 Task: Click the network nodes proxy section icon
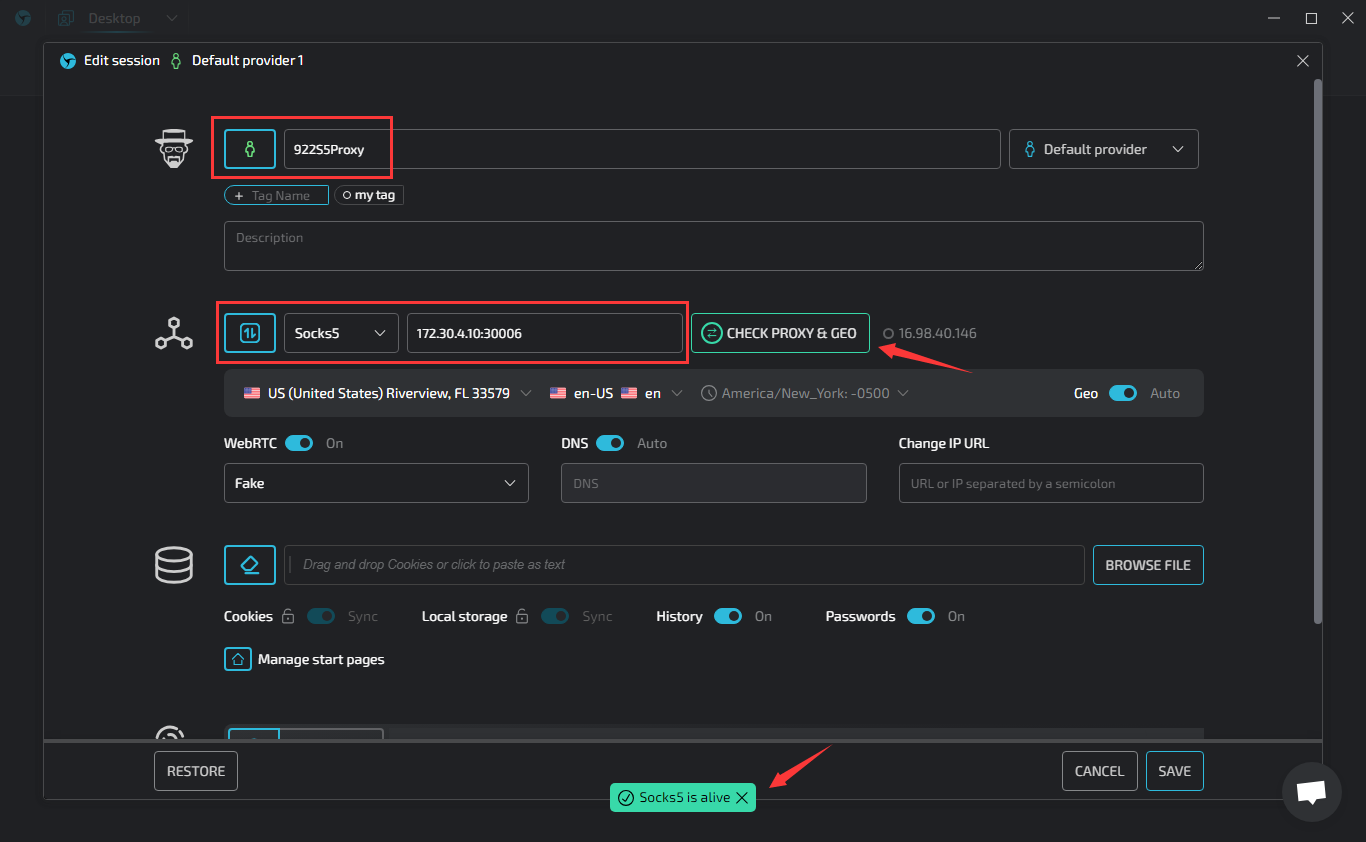tap(174, 333)
